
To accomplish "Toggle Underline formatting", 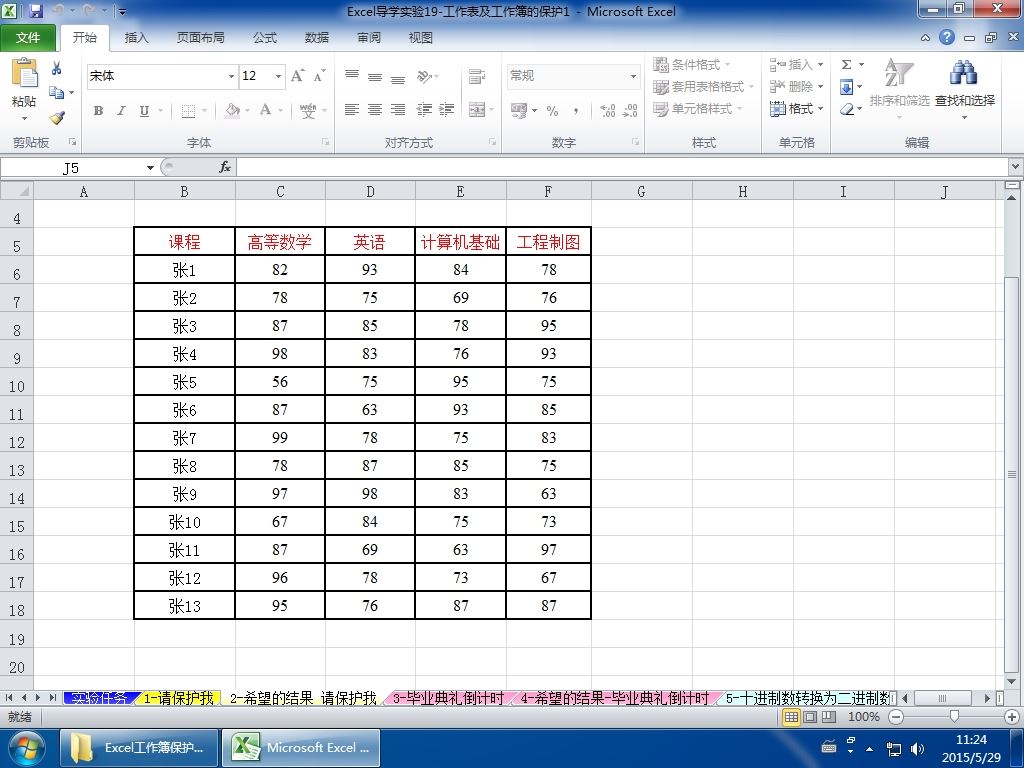I will [x=144, y=111].
